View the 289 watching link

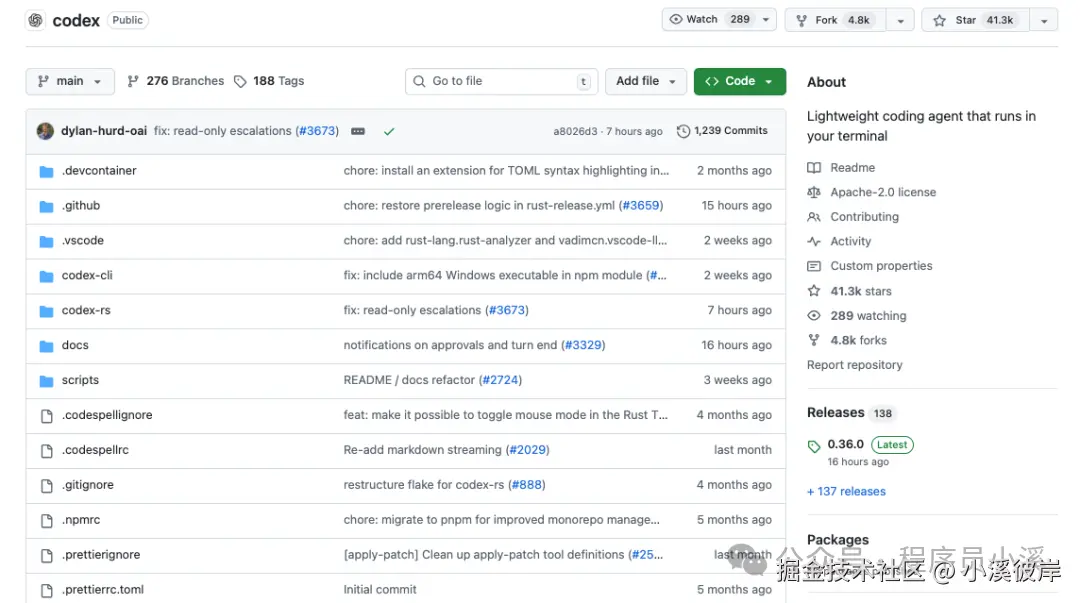tap(868, 316)
